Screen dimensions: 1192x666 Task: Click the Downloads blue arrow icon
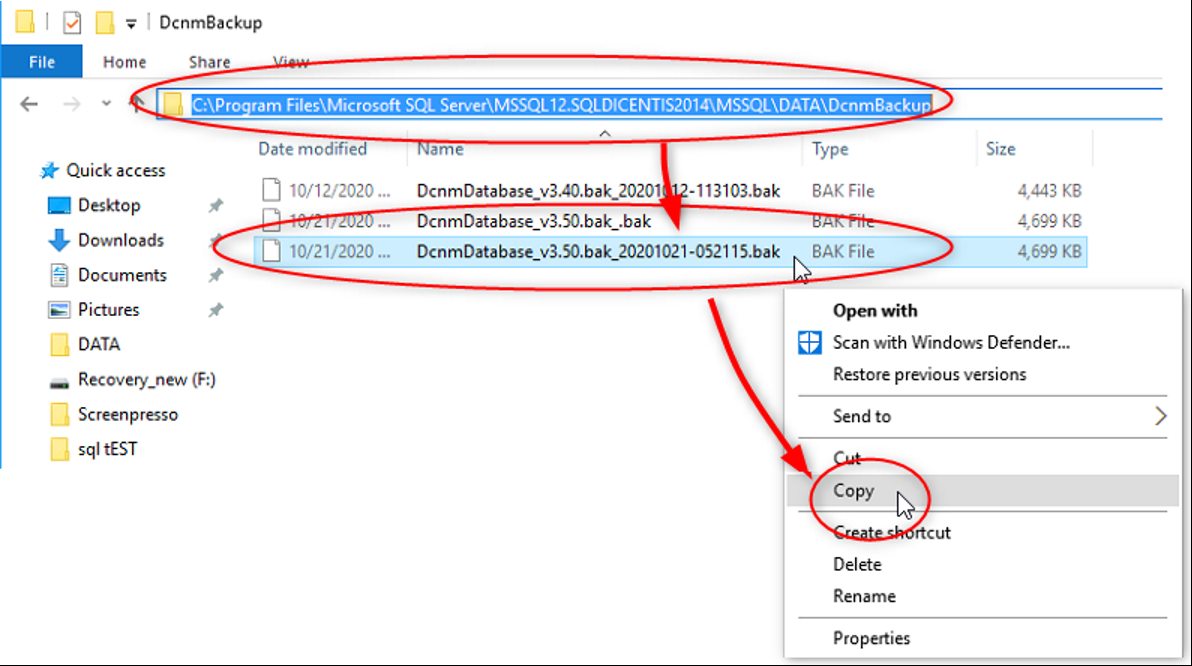pyautogui.click(x=59, y=240)
